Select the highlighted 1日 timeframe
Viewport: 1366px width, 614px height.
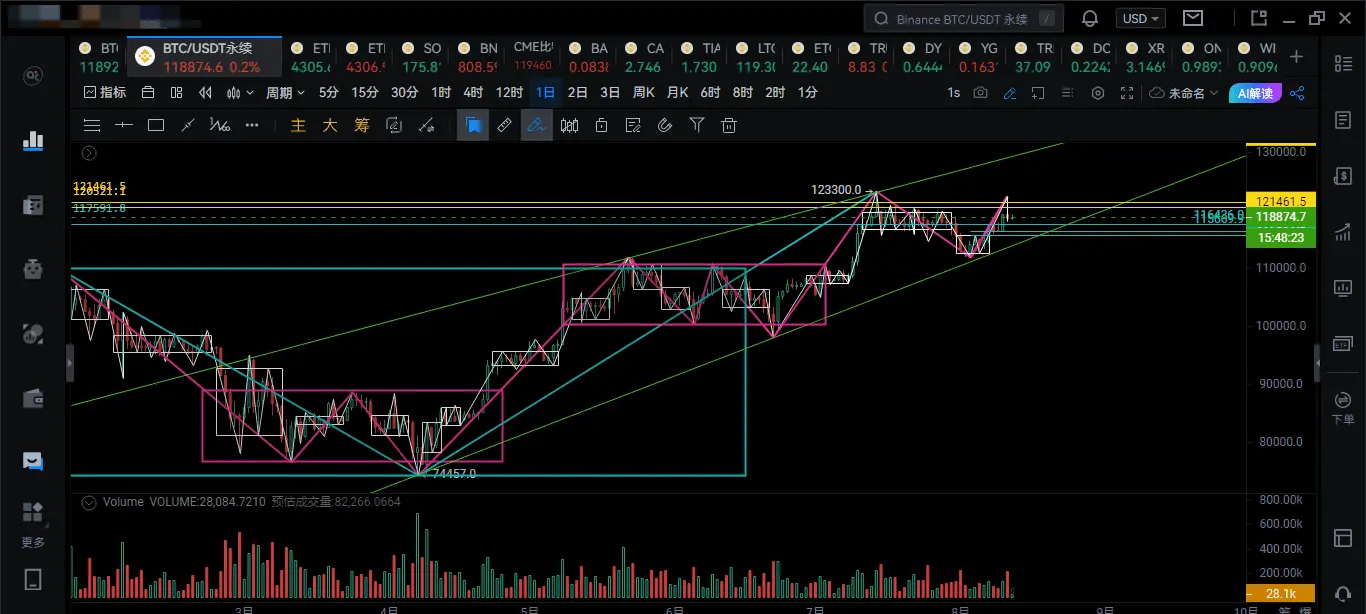(x=545, y=92)
